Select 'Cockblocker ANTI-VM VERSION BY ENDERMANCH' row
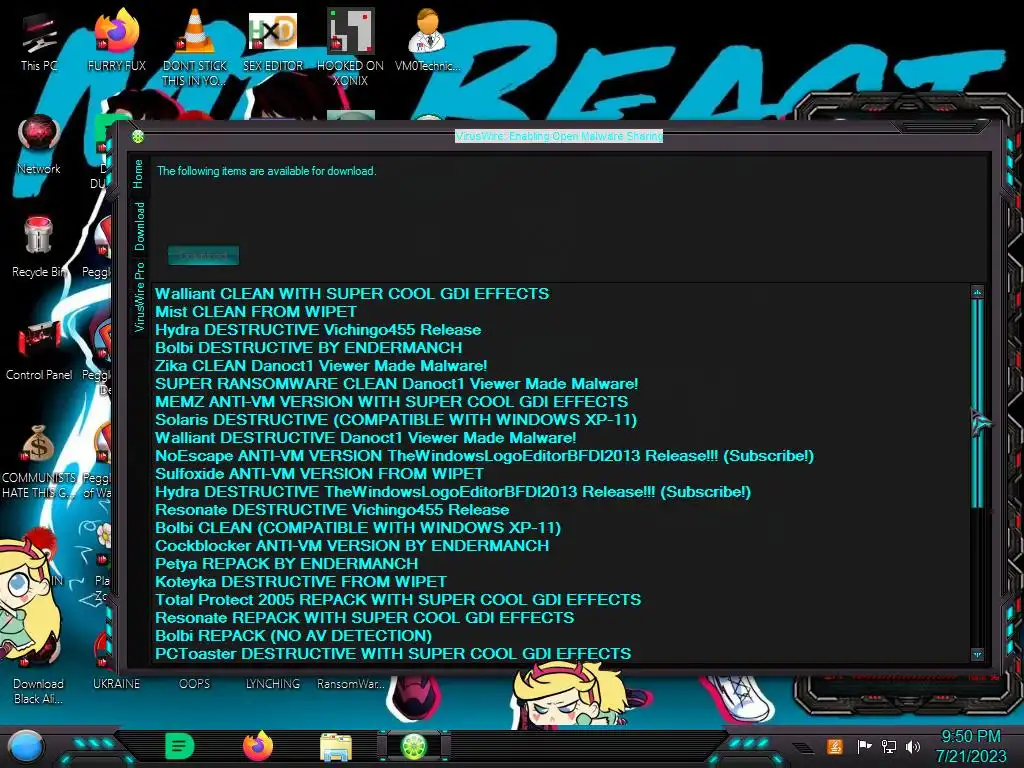 tap(352, 545)
